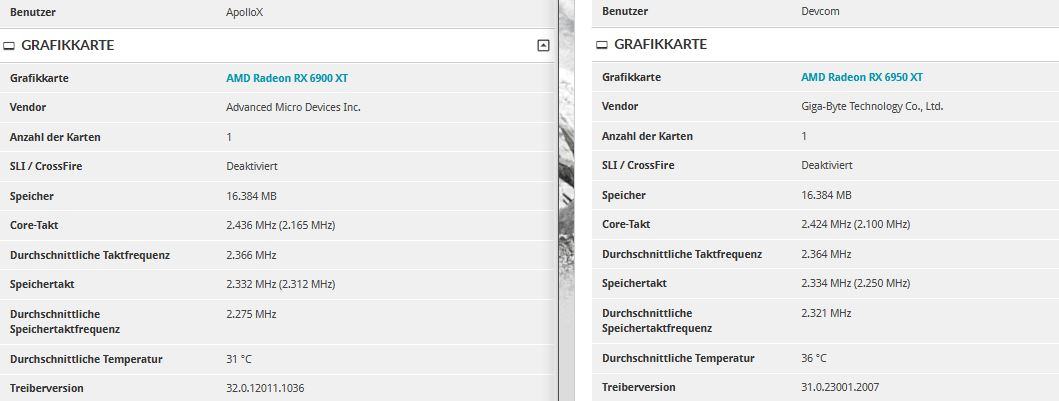Collapse the left GRAFIKKARTE section

coord(543,45)
